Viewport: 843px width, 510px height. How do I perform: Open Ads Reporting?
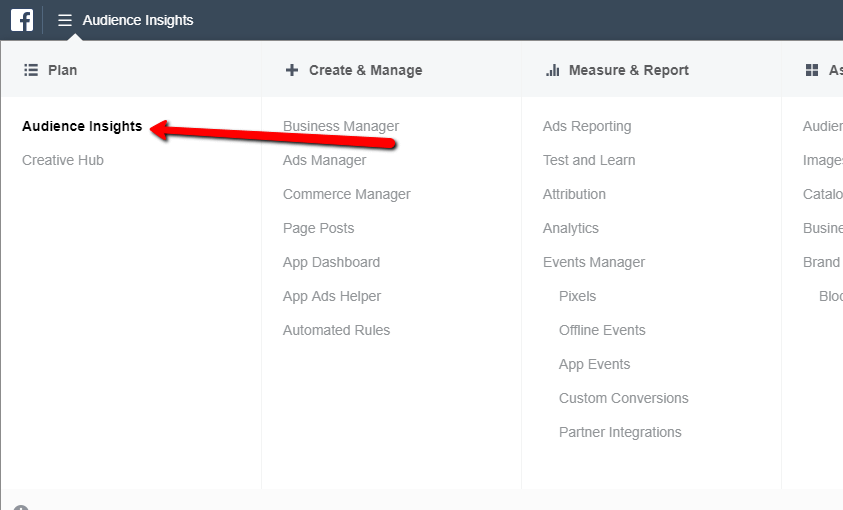(587, 126)
